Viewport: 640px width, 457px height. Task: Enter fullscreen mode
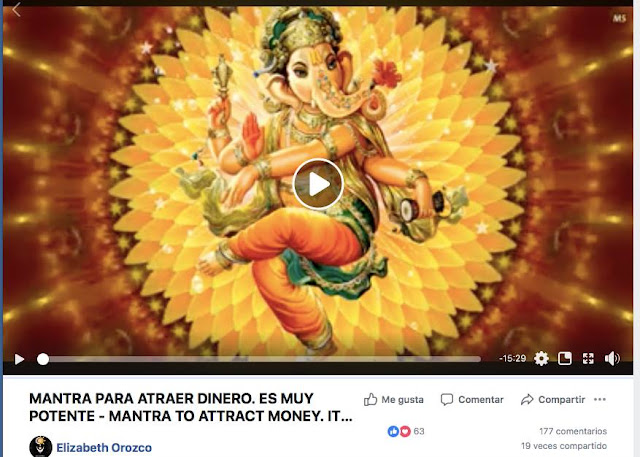(x=588, y=359)
